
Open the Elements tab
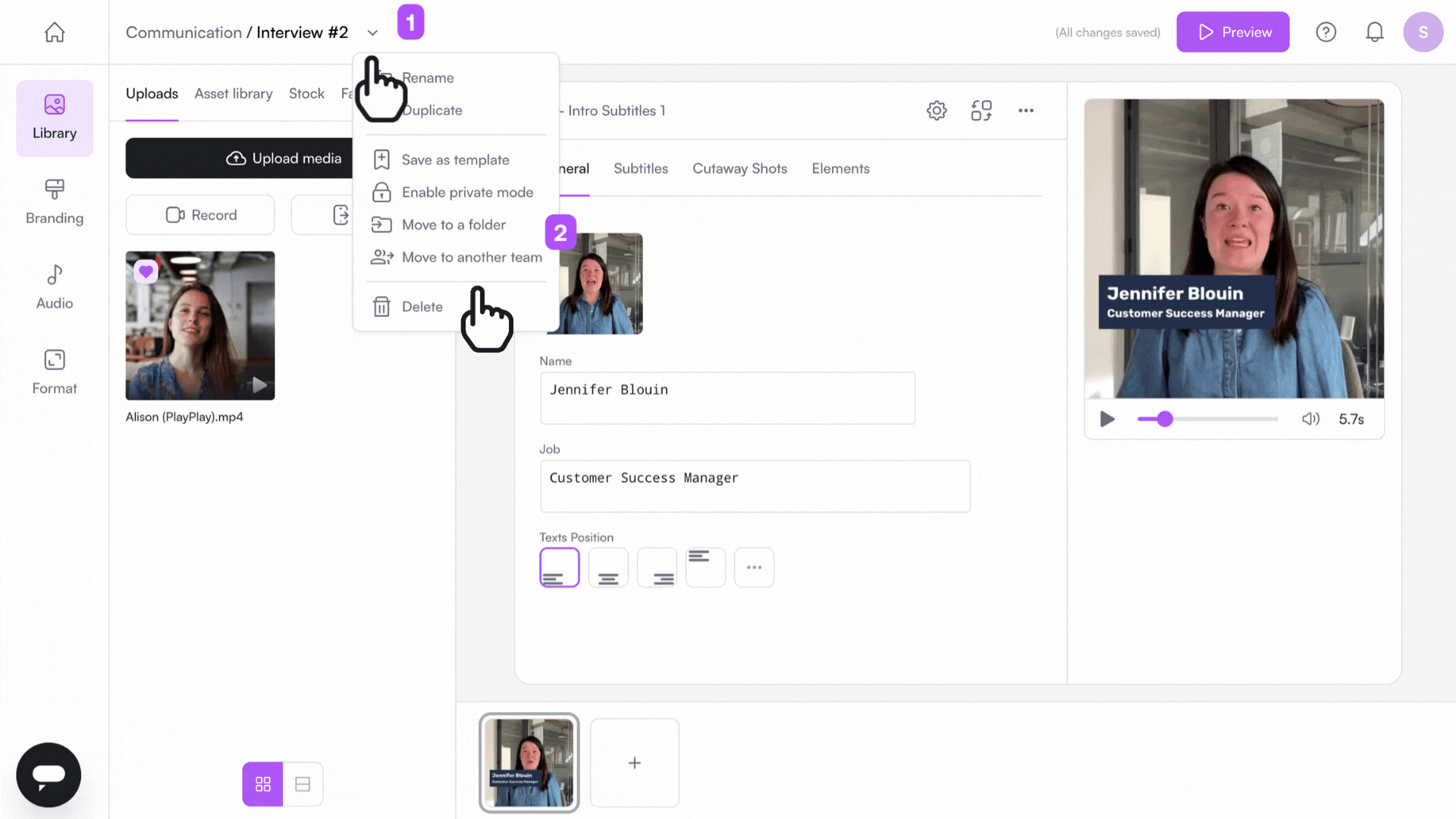click(x=840, y=168)
